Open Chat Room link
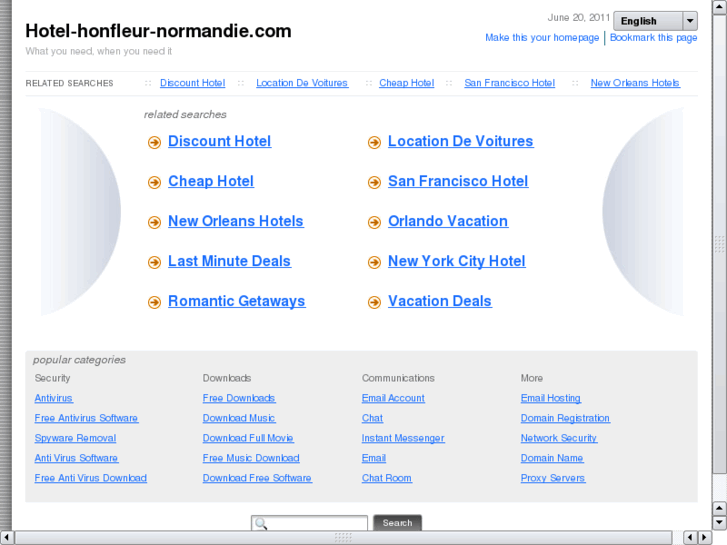This screenshot has width=727, height=545. (x=387, y=478)
